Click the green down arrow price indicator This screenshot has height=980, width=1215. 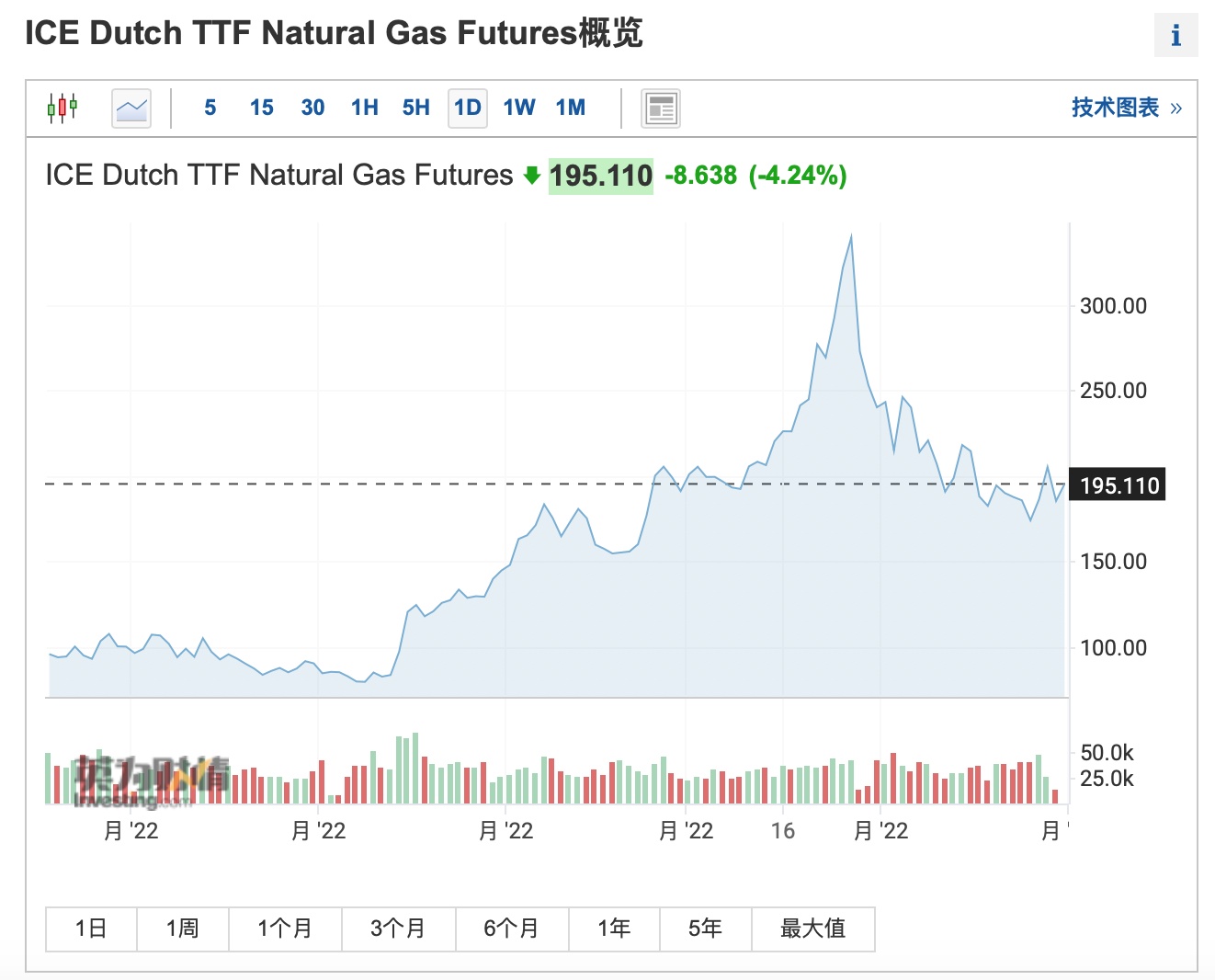pyautogui.click(x=531, y=175)
